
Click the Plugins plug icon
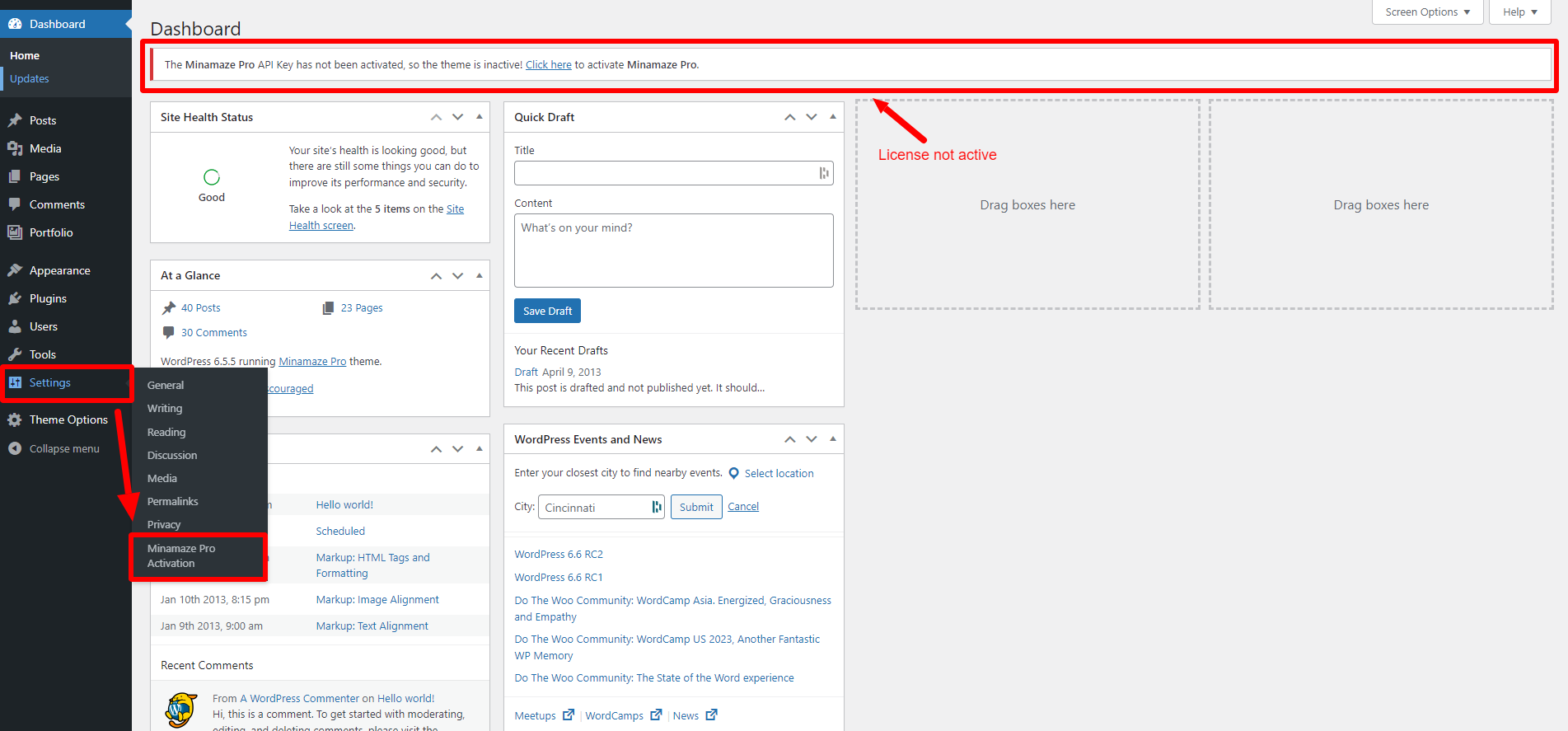(15, 298)
